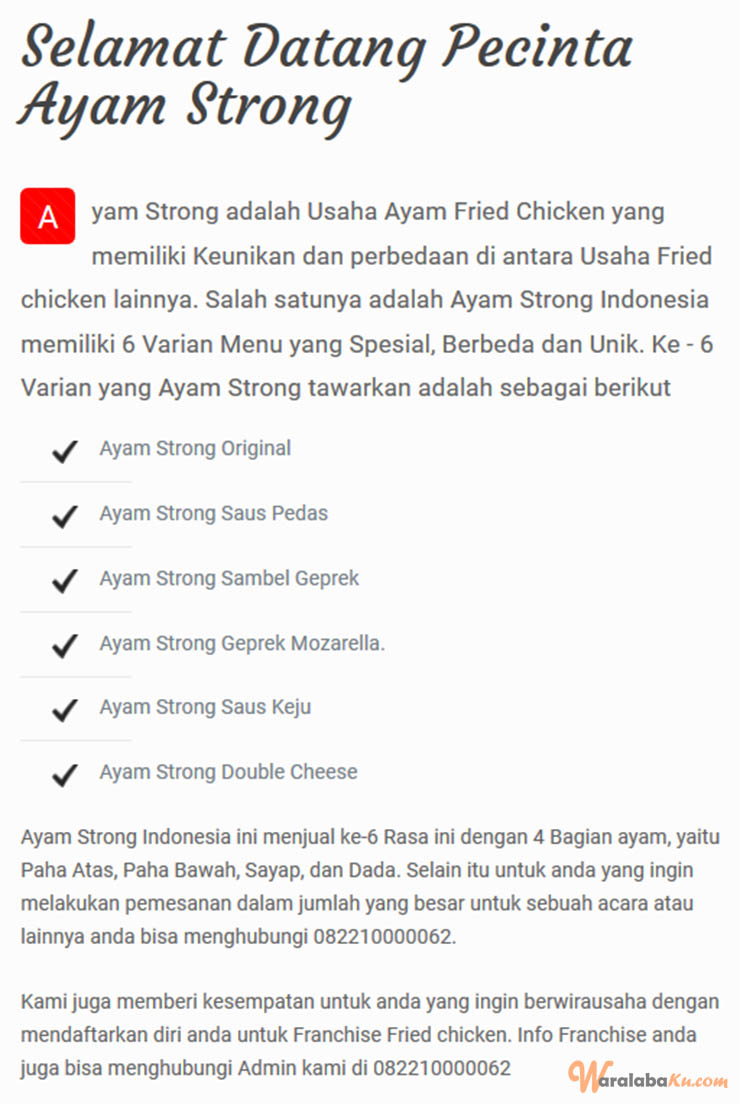Click phone number 082210000062 after menghubungi
740x1104 pixels.
[384, 937]
